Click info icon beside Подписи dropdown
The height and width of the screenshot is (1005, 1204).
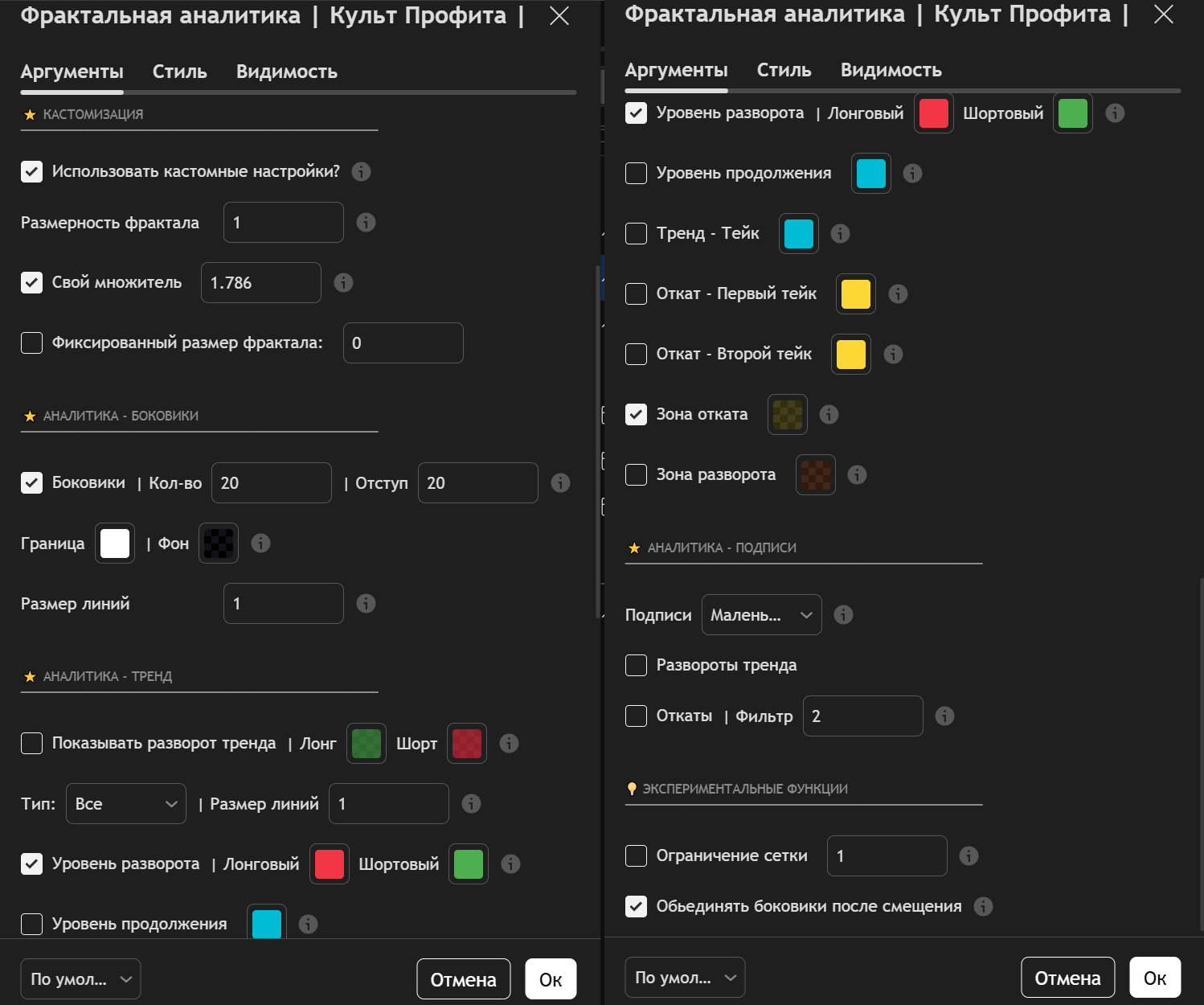843,615
